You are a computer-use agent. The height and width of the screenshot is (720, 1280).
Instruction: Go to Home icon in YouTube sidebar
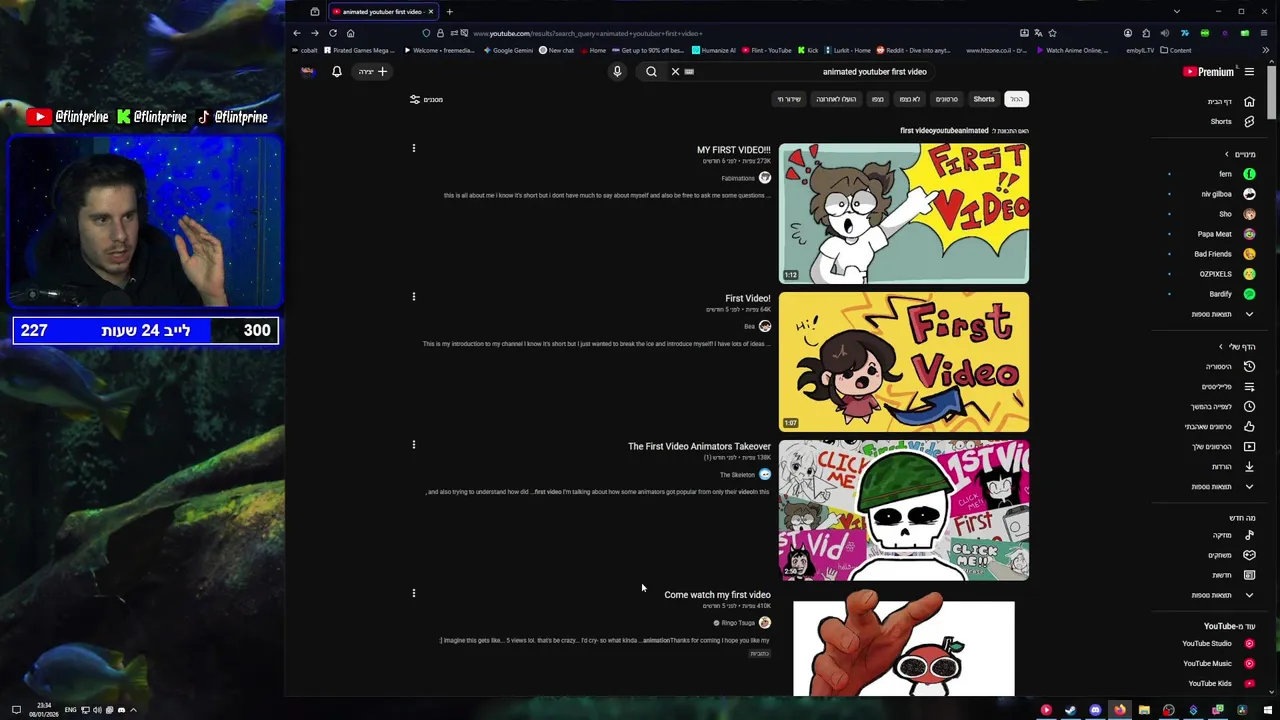point(1249,102)
